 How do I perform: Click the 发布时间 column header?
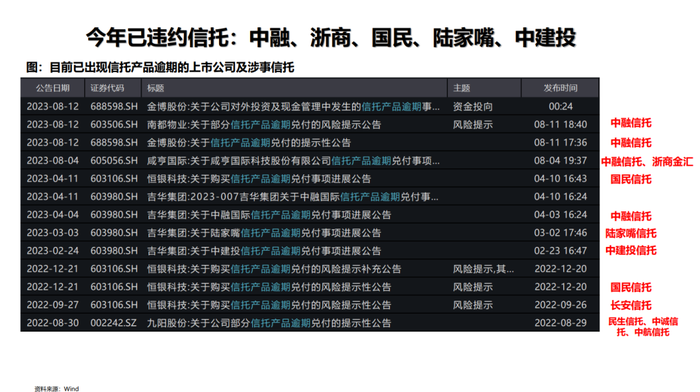[x=560, y=88]
